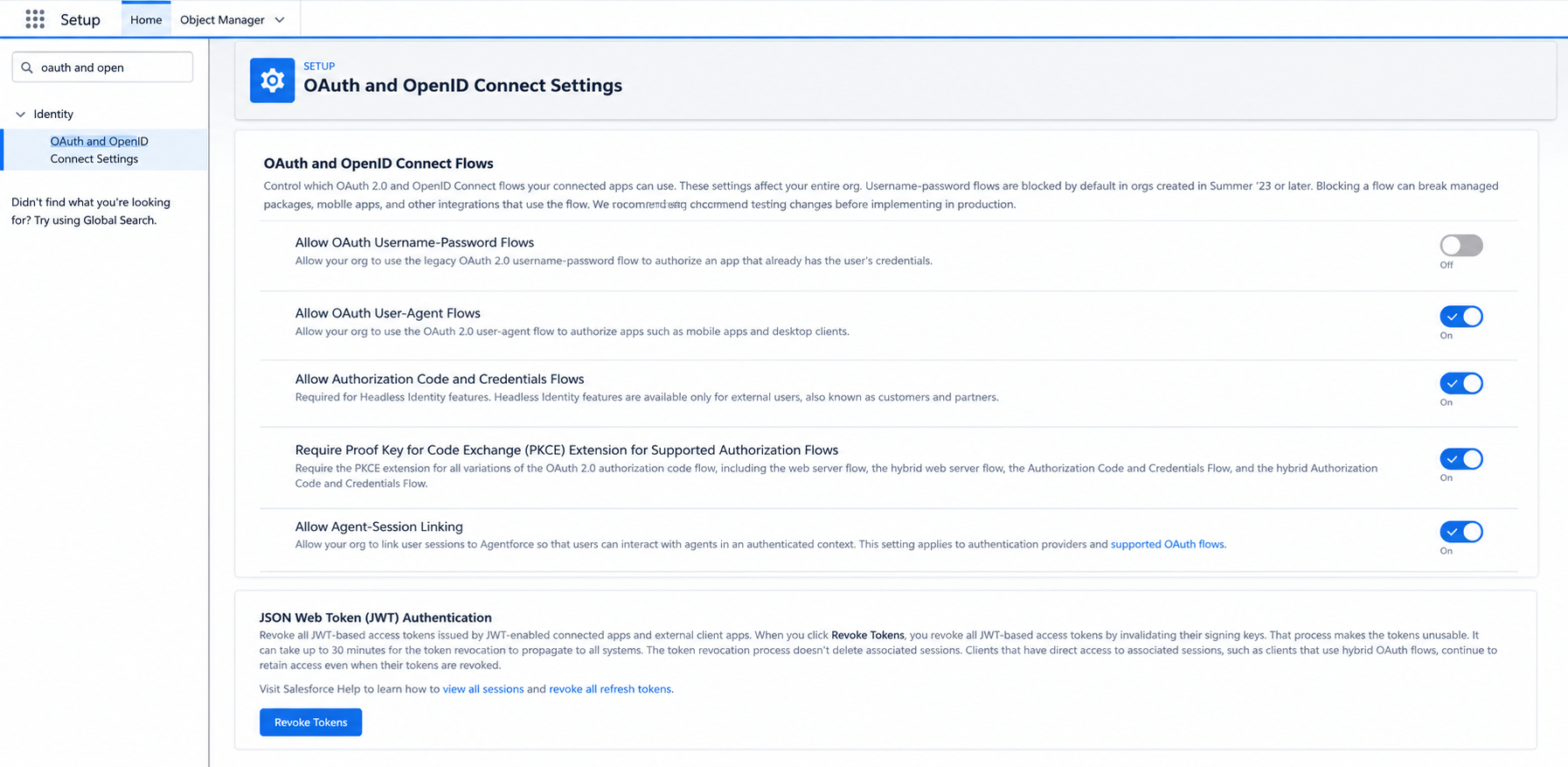The height and width of the screenshot is (767, 1568).
Task: Click the Setup gear icon in page header
Action: 272,80
